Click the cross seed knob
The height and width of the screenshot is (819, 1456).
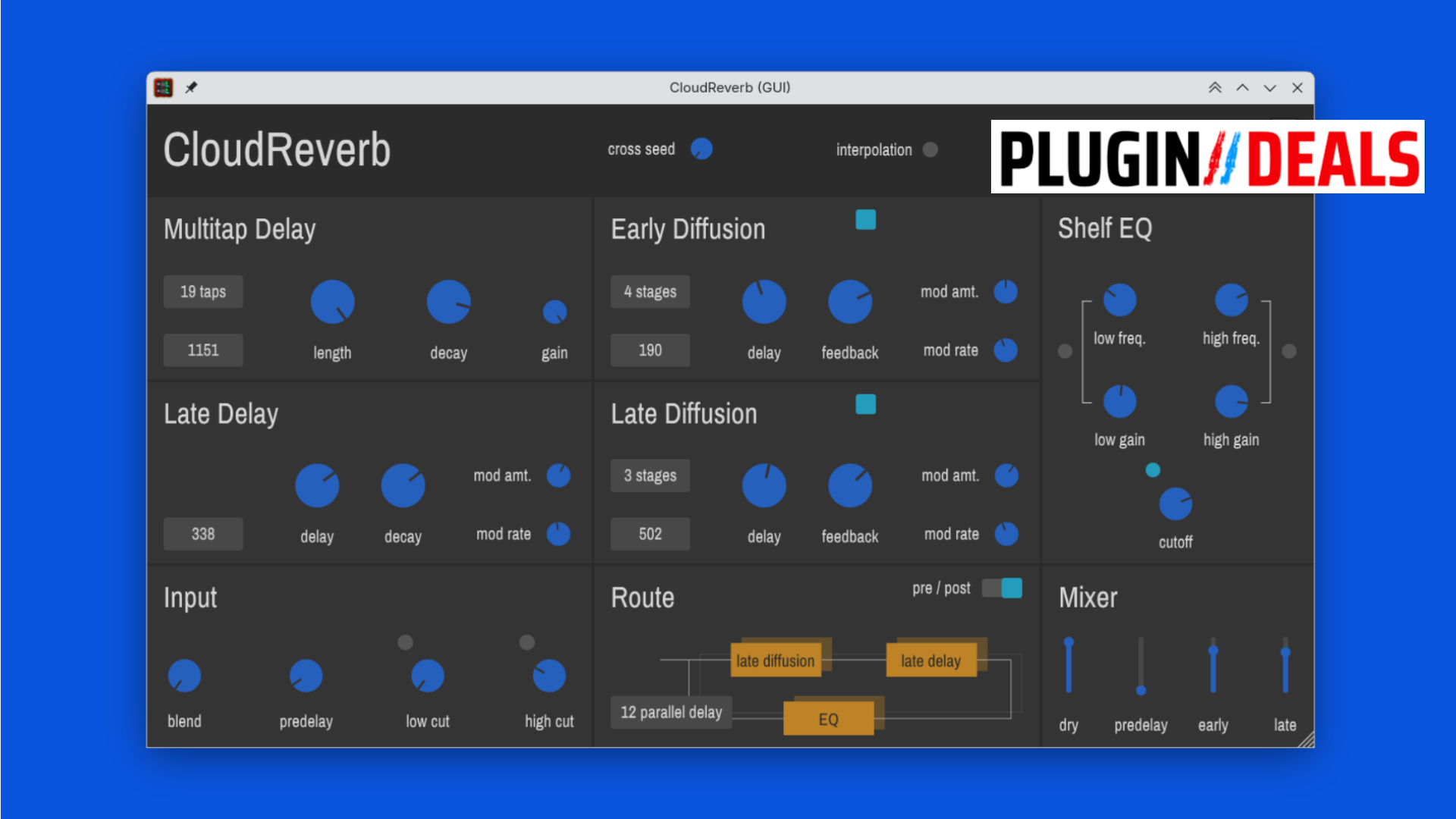coord(701,149)
